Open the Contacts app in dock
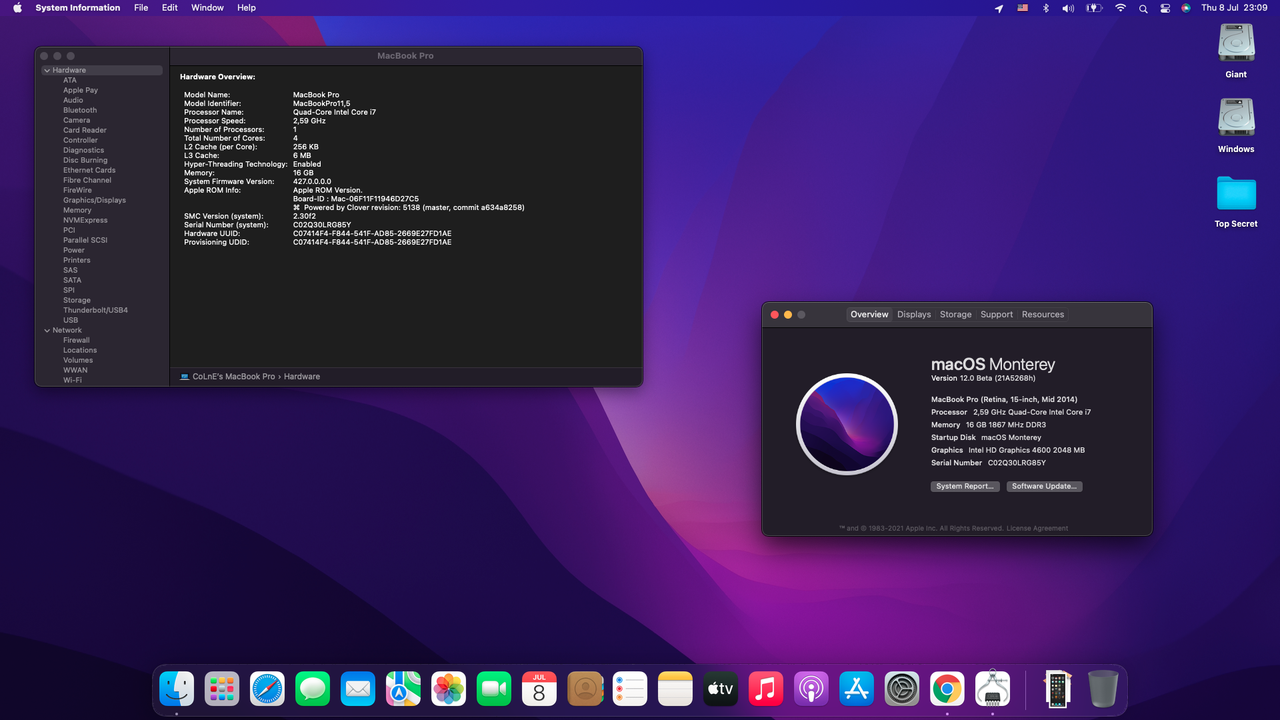Viewport: 1280px width, 720px height. 585,688
